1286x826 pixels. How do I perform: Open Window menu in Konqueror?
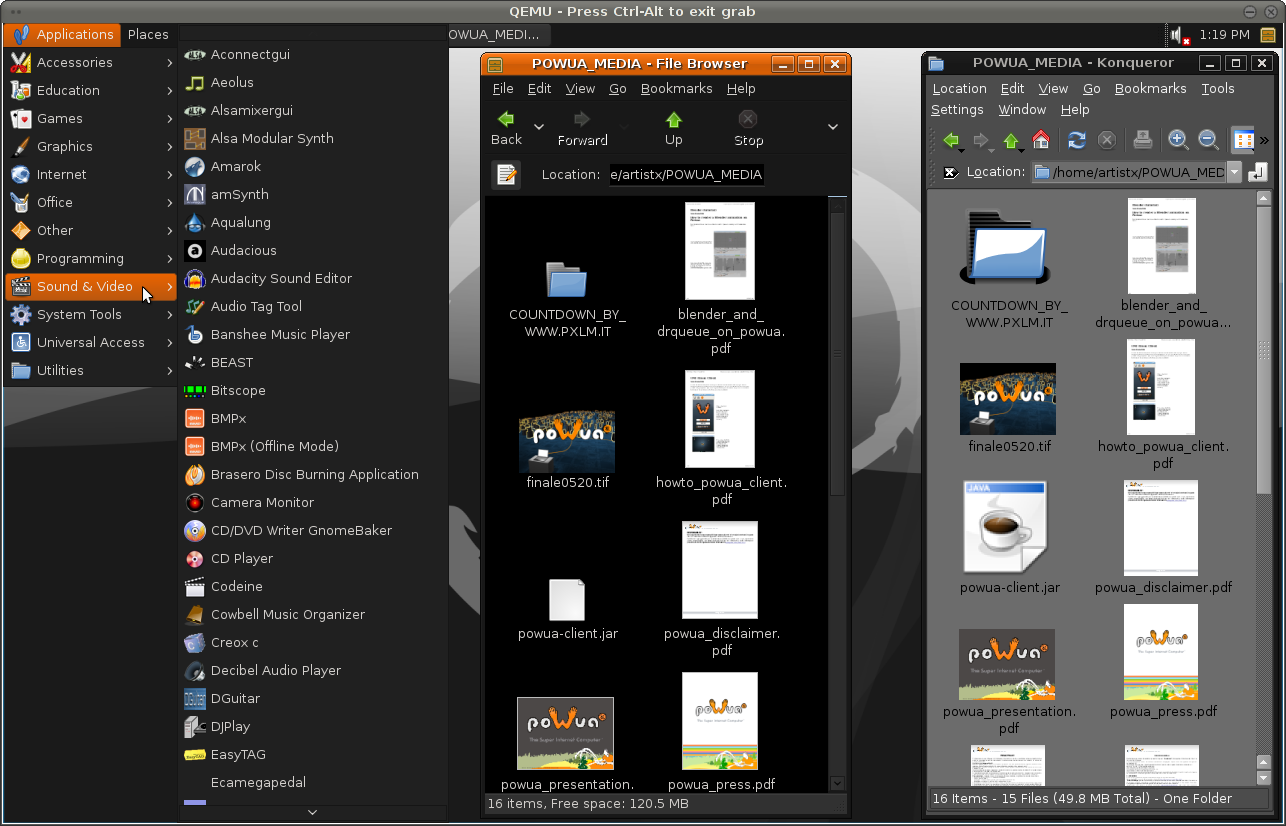(x=1022, y=110)
